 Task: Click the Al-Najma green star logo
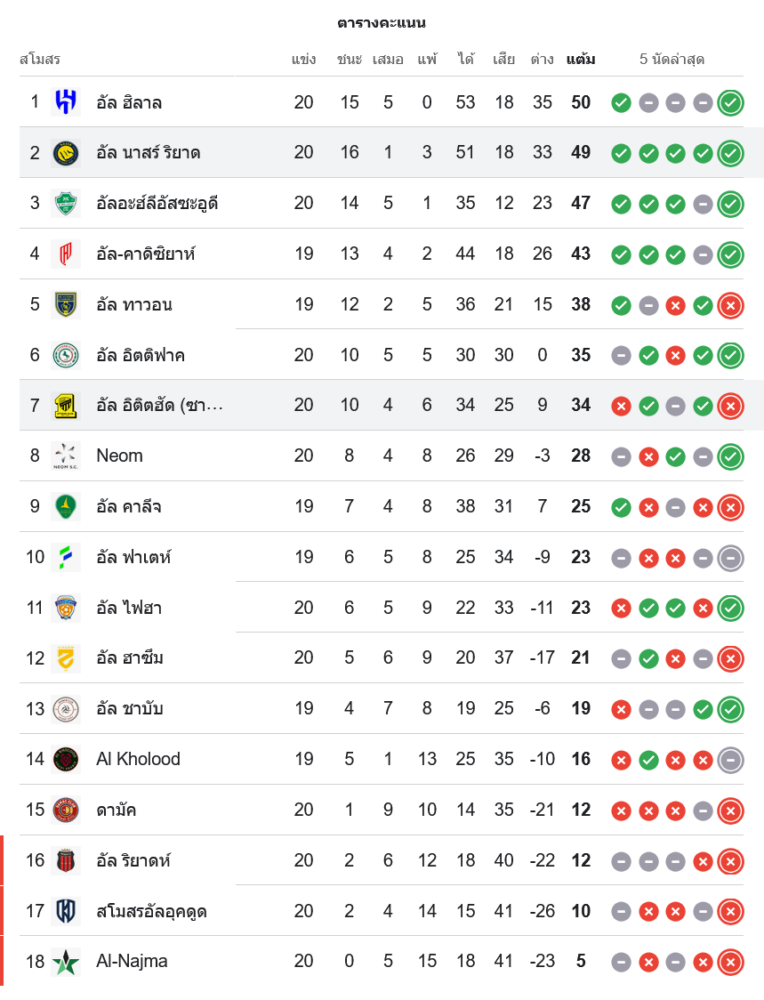66,962
